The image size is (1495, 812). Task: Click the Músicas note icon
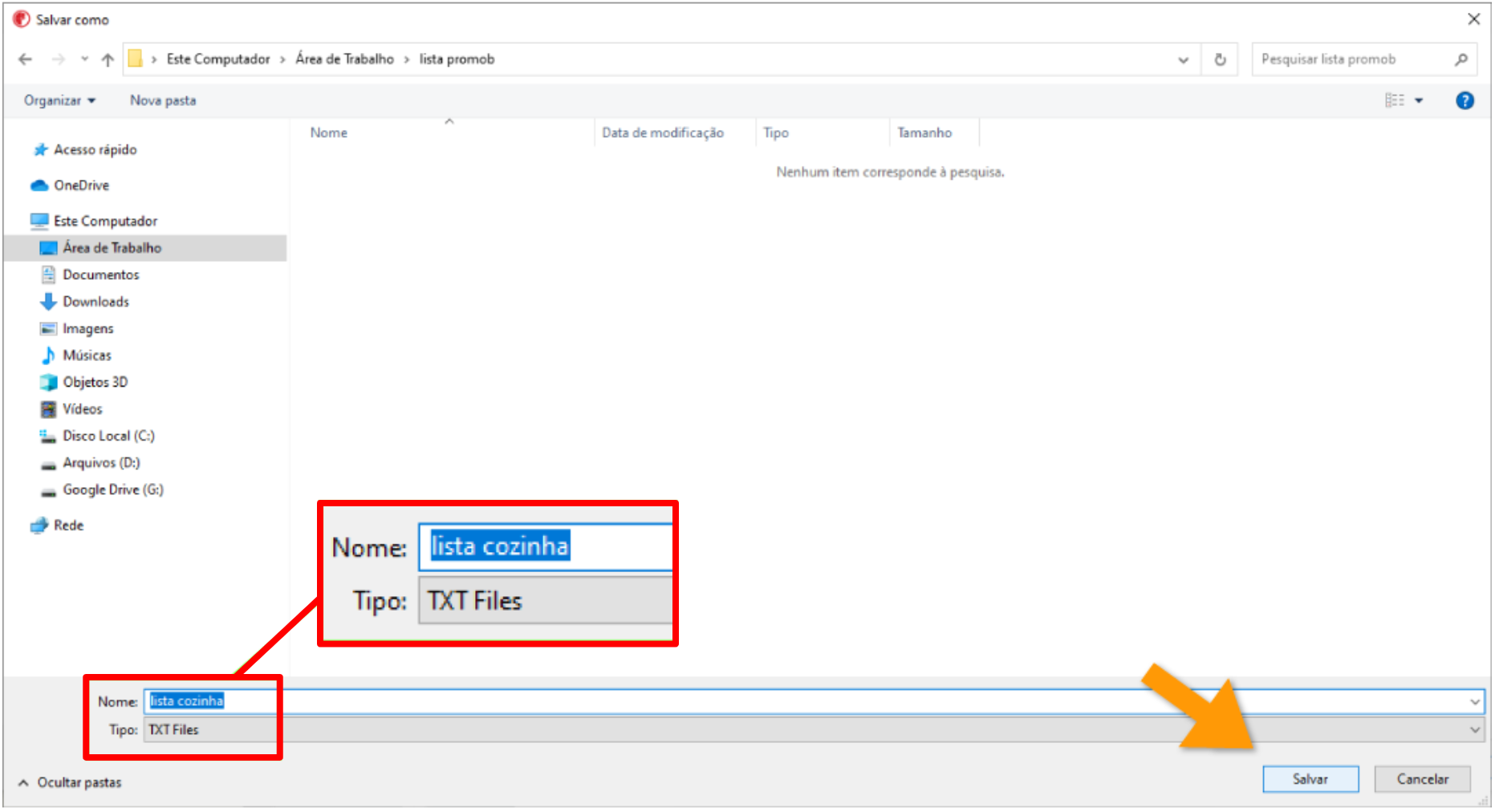(x=48, y=355)
